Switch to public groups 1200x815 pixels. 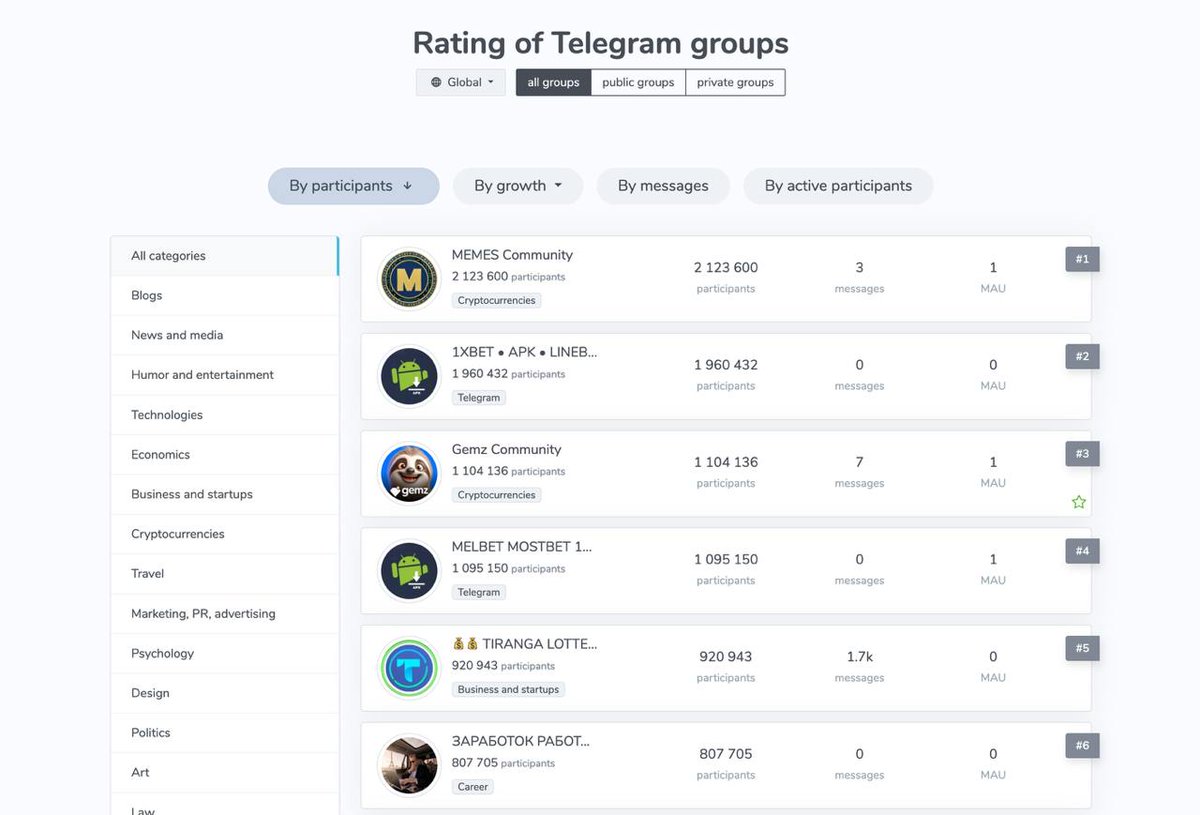tap(638, 82)
